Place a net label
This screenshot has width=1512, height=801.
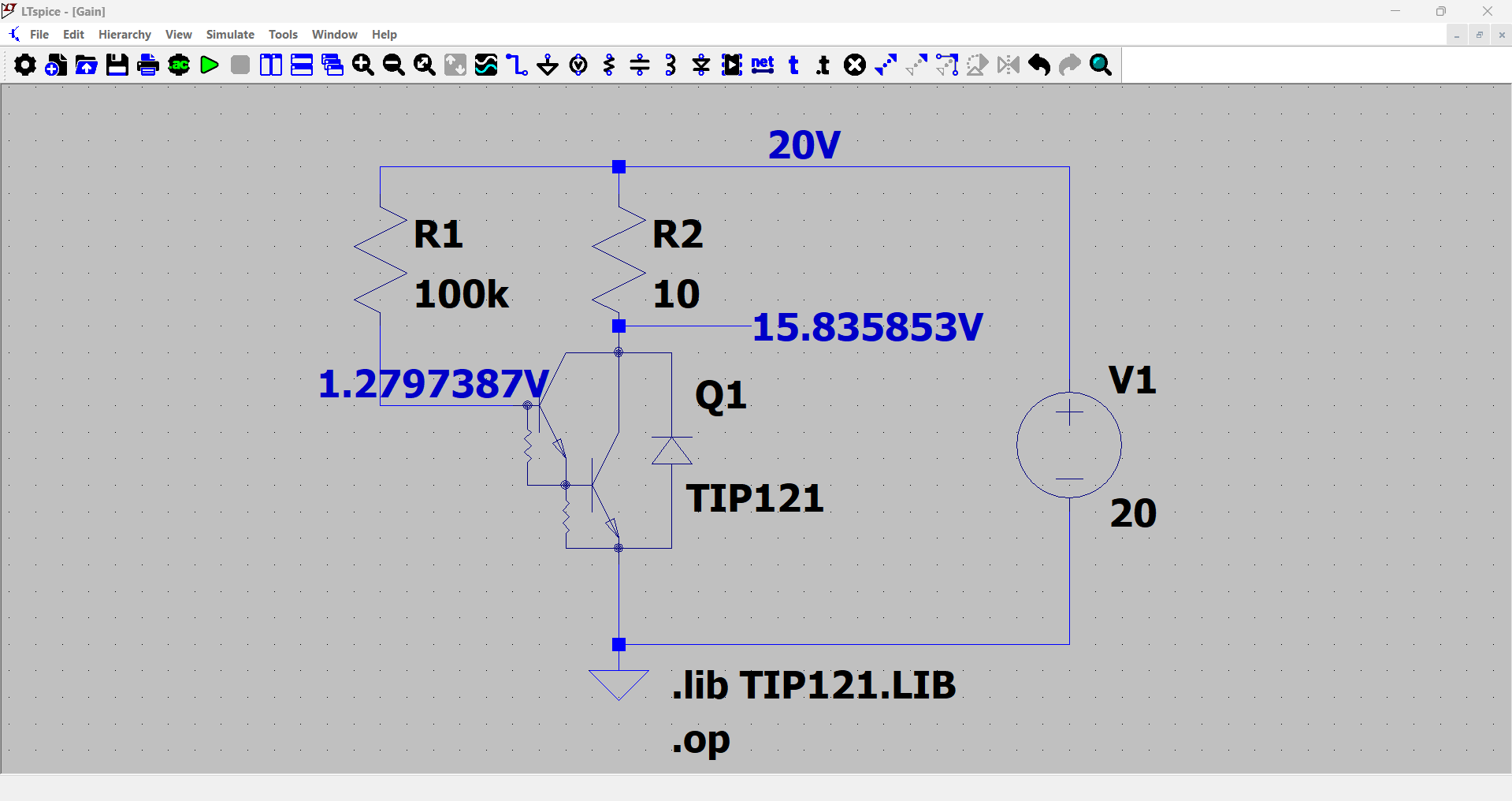tap(763, 65)
